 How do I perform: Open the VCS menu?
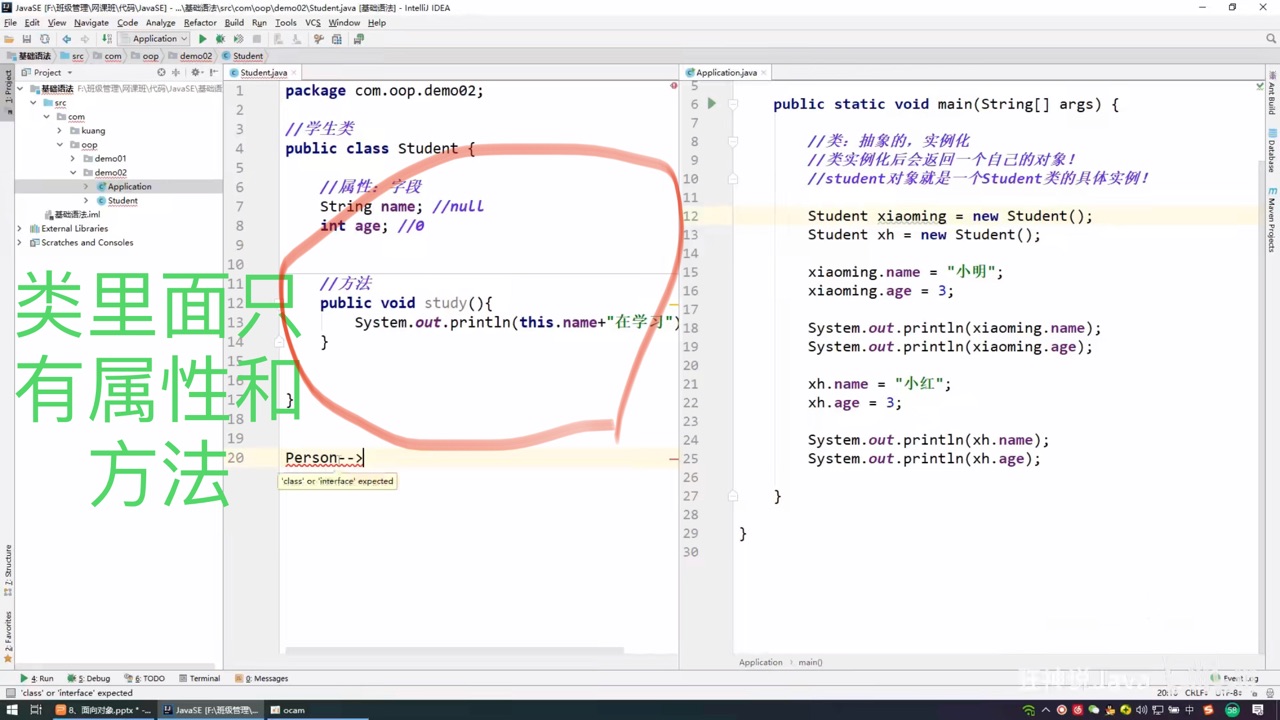tap(312, 22)
